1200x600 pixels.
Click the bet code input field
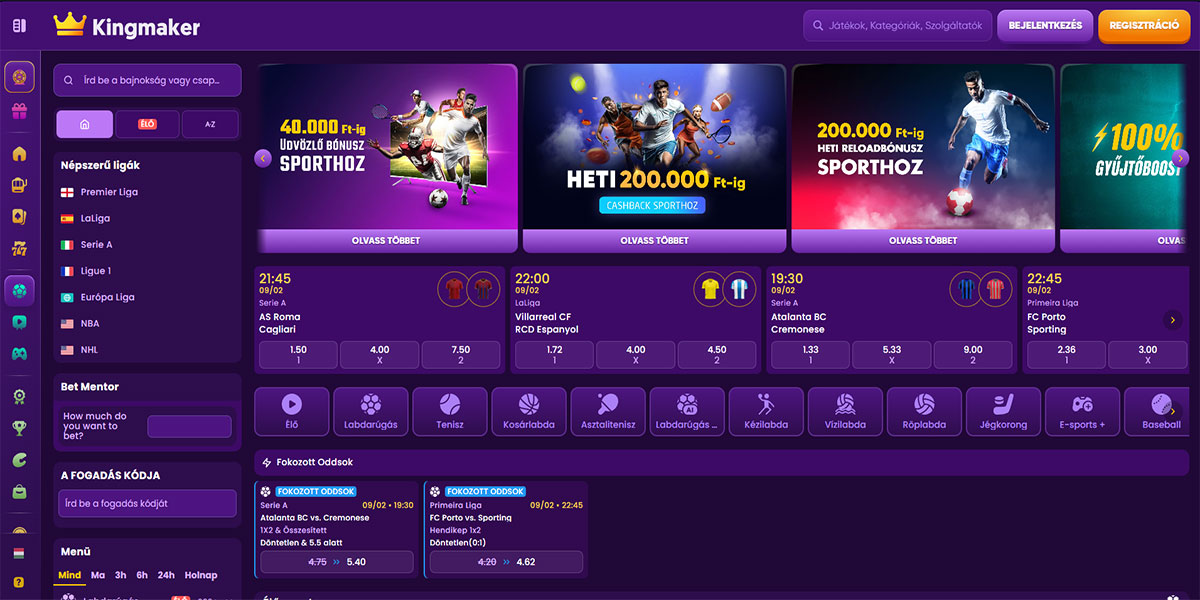coord(147,503)
